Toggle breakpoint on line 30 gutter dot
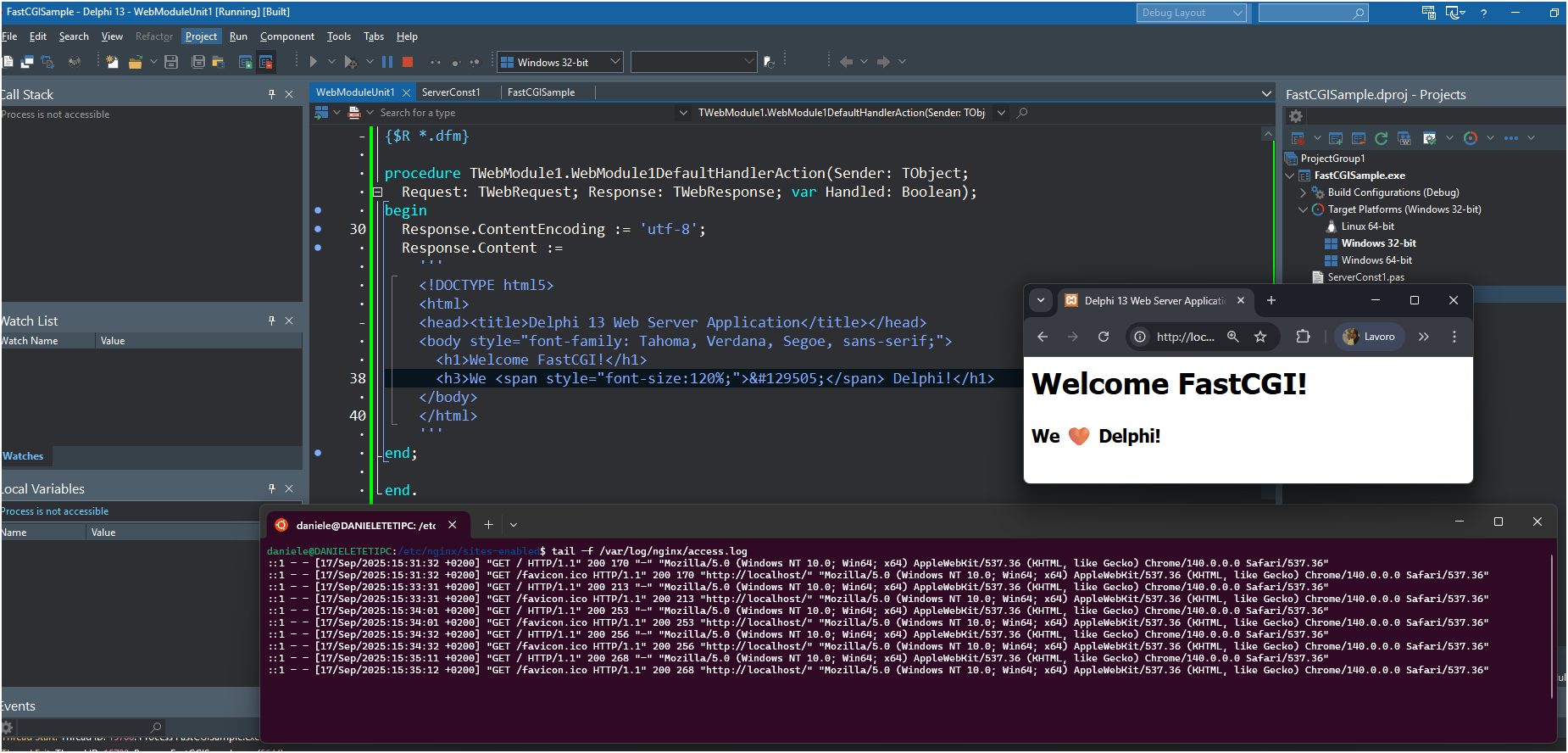Image resolution: width=1568 pixels, height=753 pixels. (318, 229)
